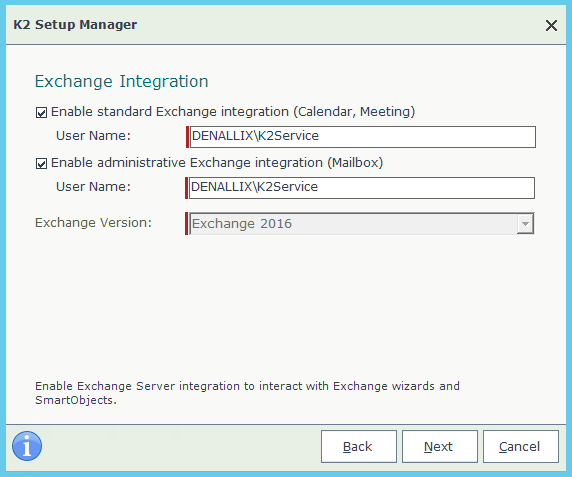Cancel the setup wizard
572x477 pixels.
(521, 446)
